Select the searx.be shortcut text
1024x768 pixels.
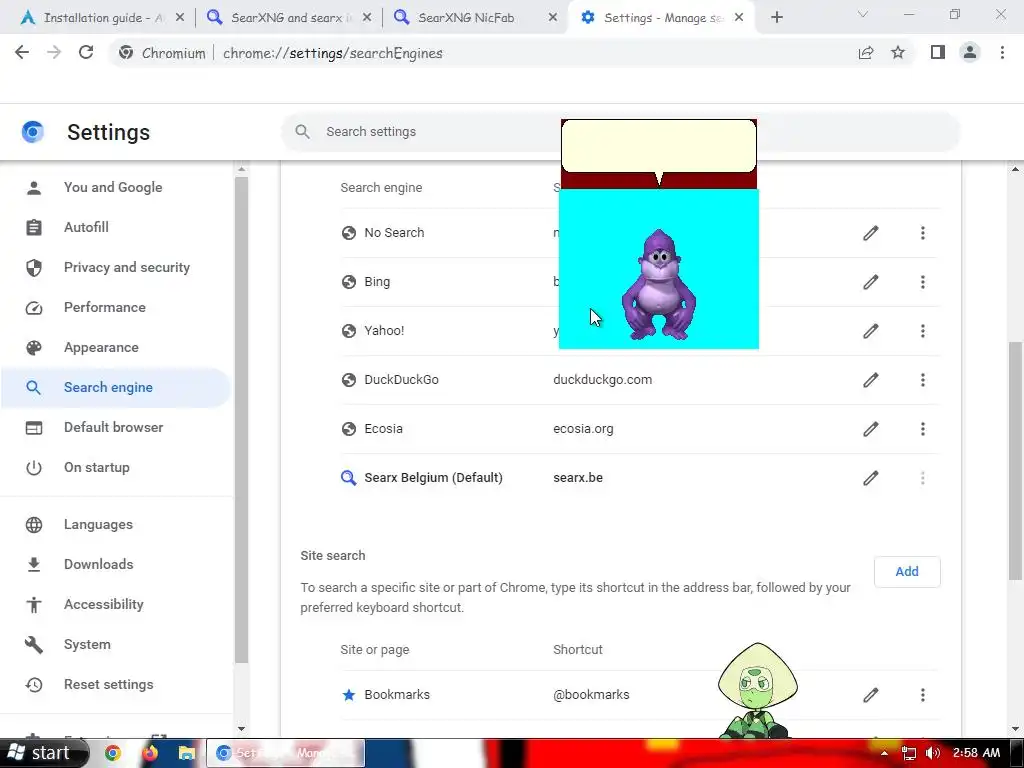tap(578, 478)
